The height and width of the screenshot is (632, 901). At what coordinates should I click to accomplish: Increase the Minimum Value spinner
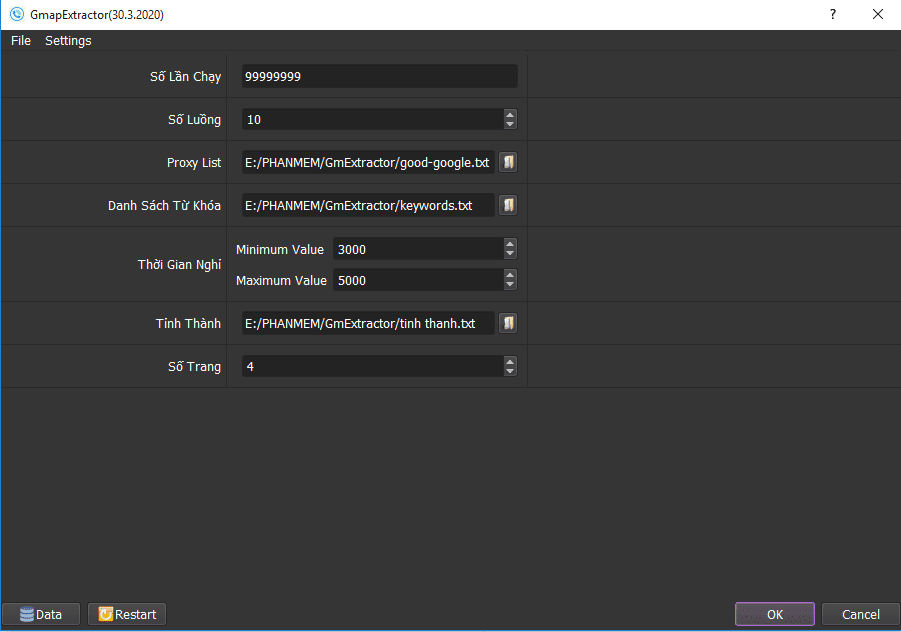click(510, 244)
